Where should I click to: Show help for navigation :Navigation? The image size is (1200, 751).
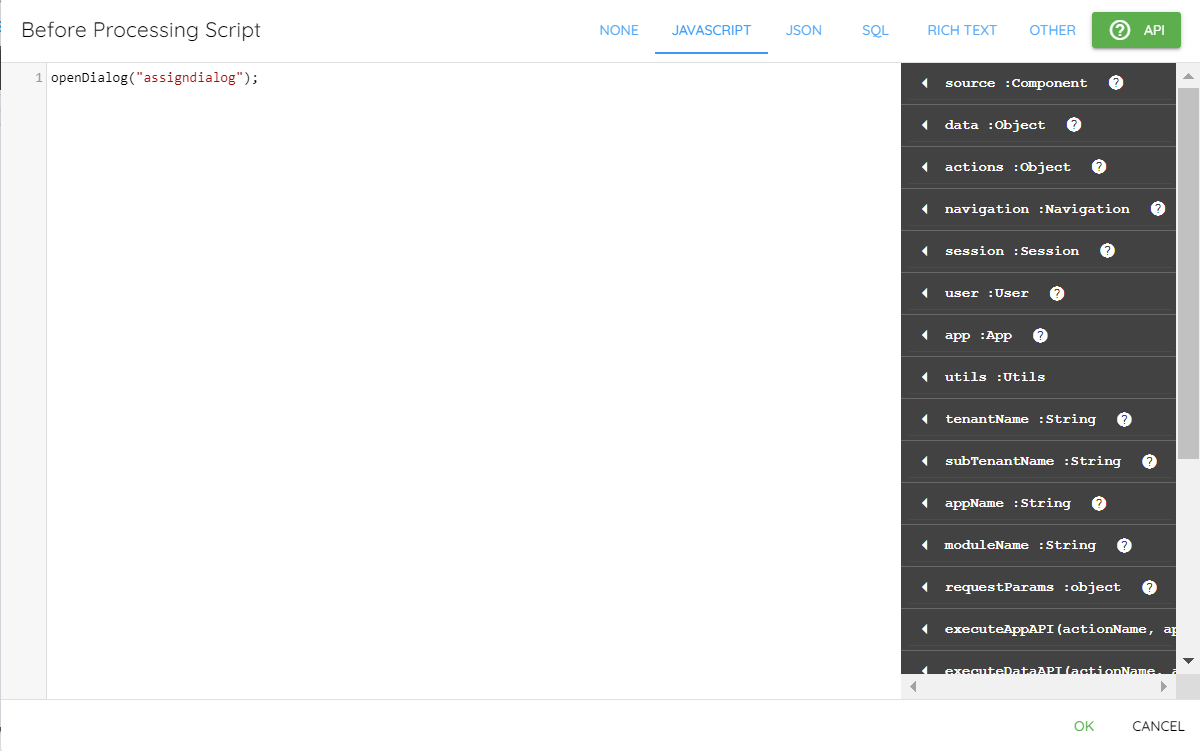pyautogui.click(x=1158, y=209)
